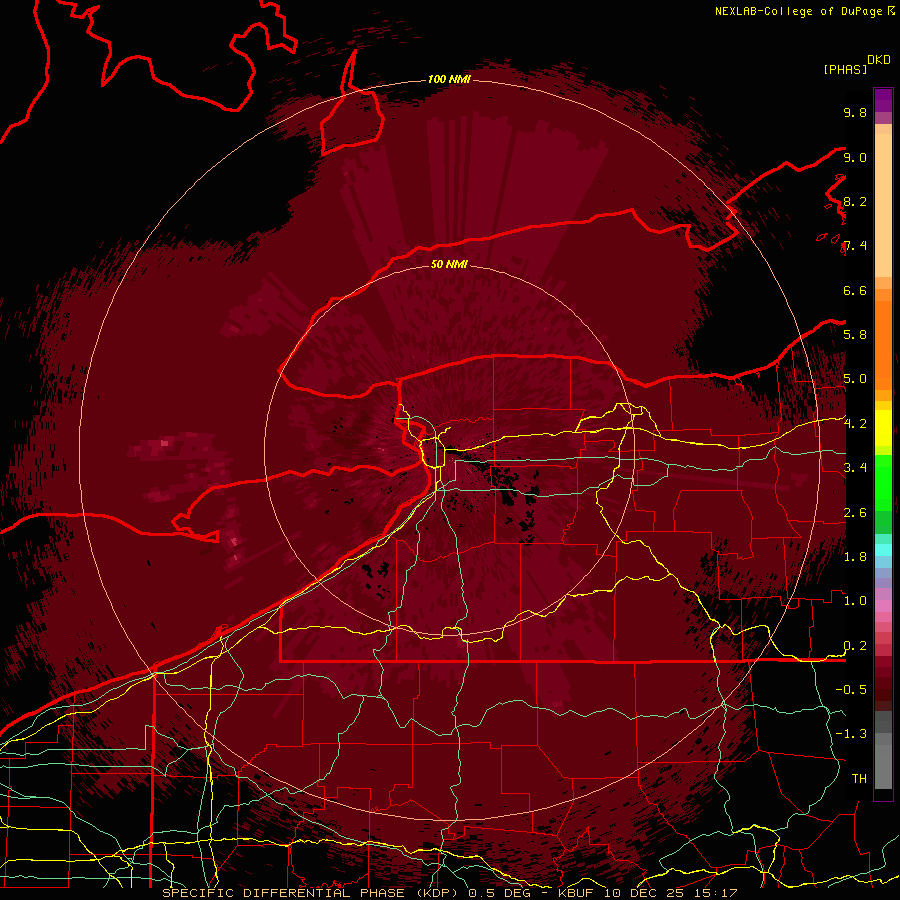Click the 5.0 legend value
This screenshot has height=900, width=900.
(855, 379)
